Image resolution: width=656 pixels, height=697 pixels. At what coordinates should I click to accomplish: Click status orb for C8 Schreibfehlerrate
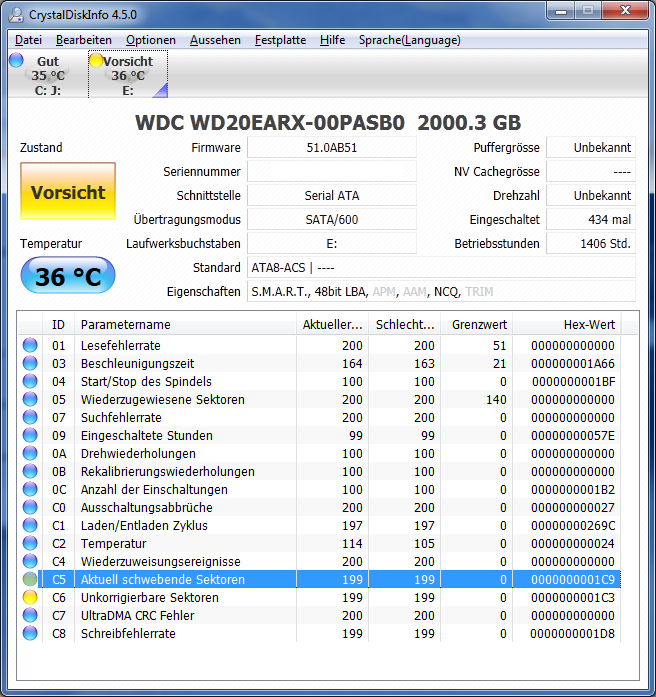coord(30,633)
